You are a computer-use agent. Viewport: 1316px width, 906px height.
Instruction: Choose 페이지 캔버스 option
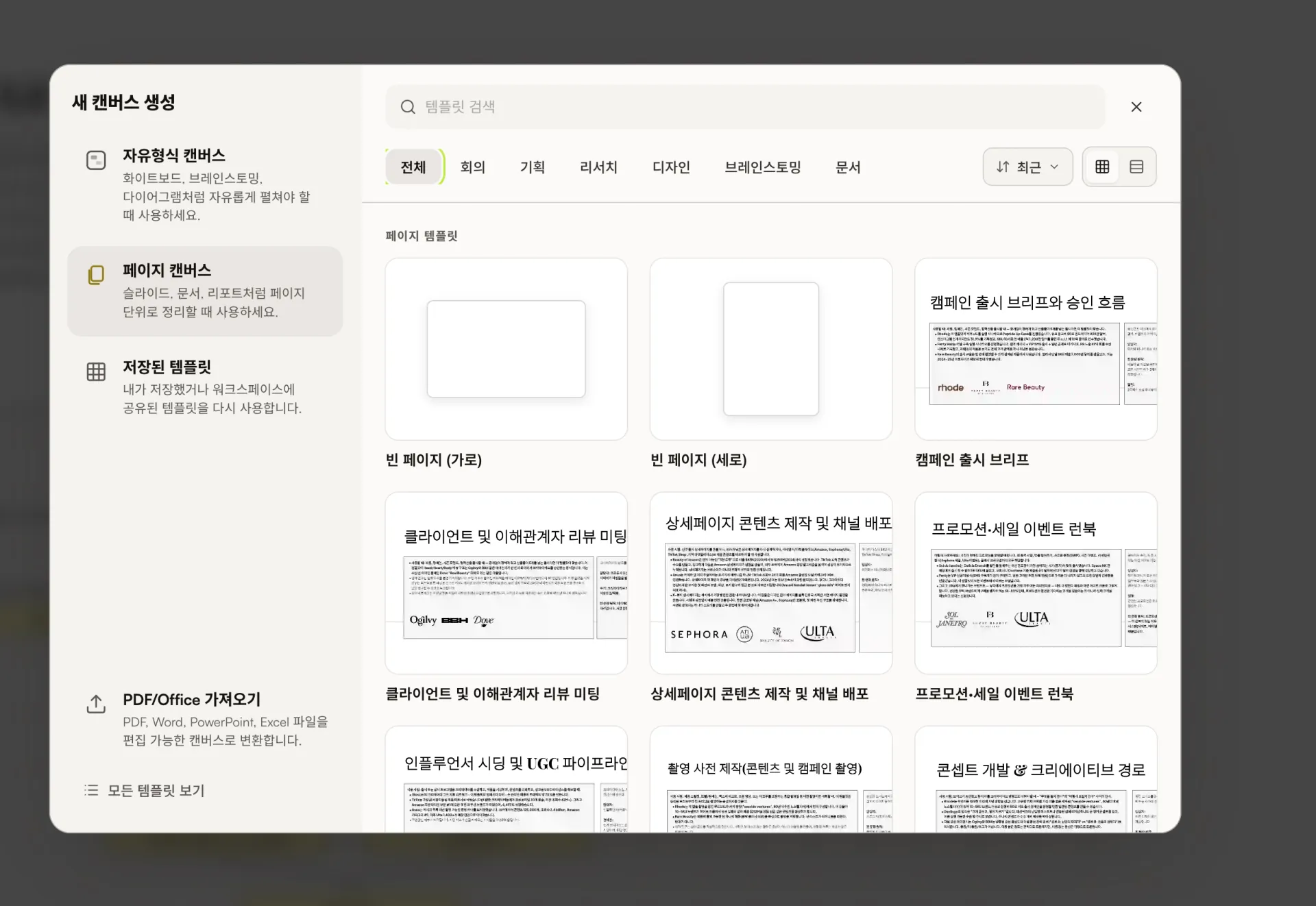(205, 291)
